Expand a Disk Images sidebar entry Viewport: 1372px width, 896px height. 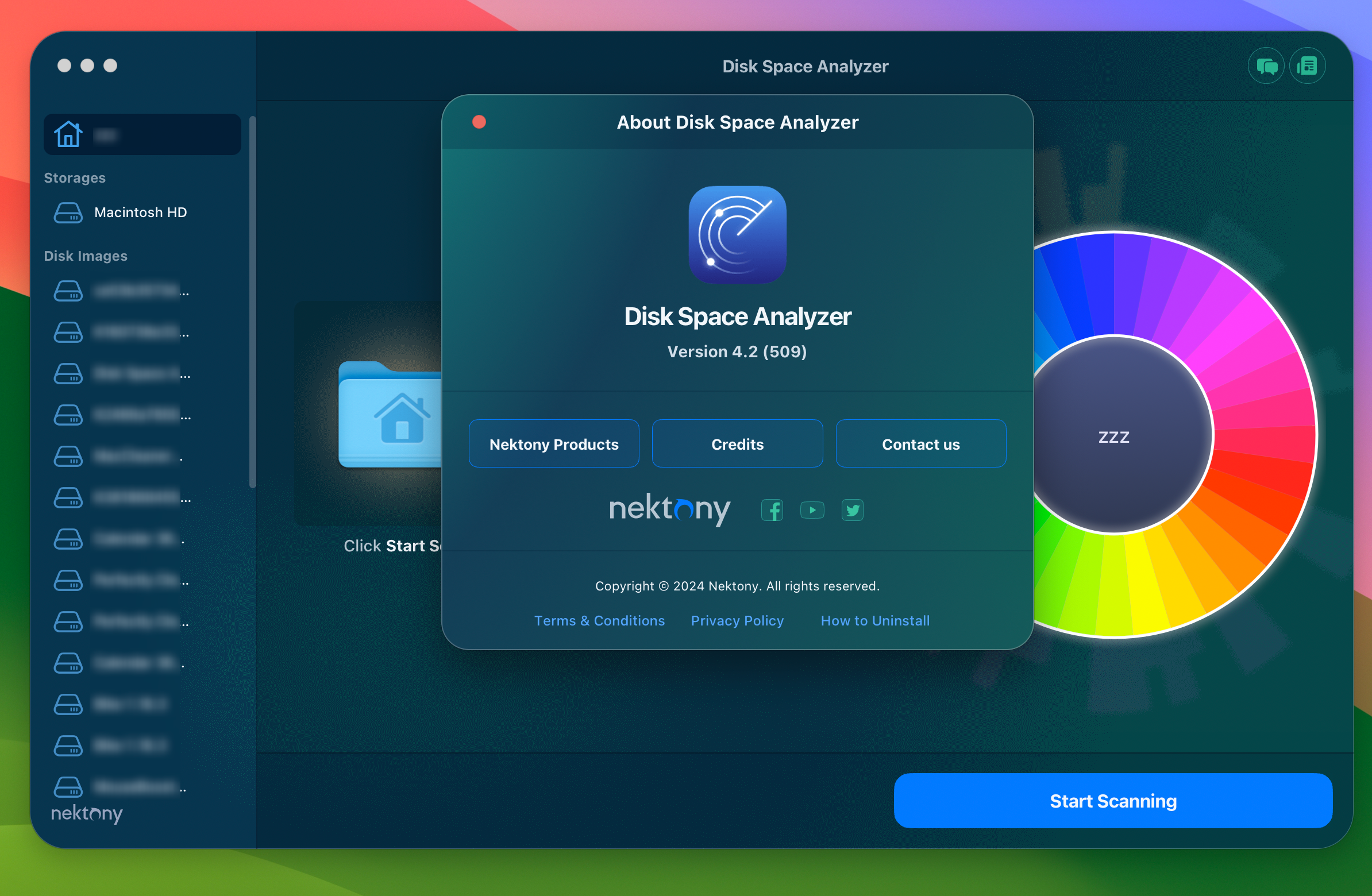click(141, 291)
